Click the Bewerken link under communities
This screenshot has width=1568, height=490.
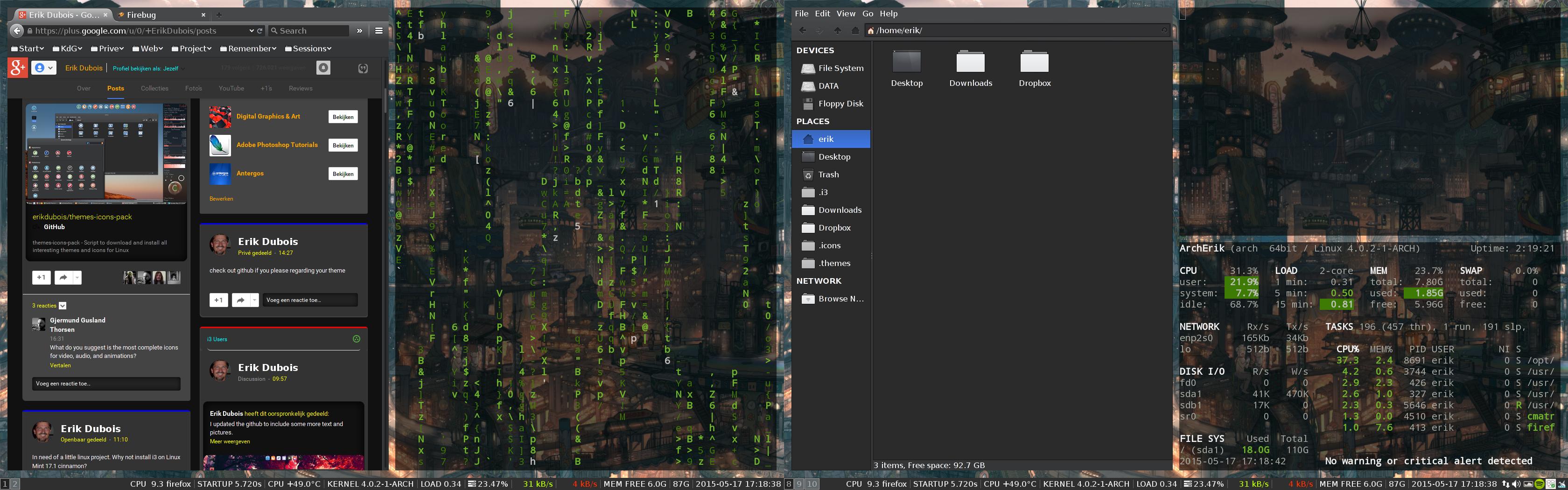221,198
